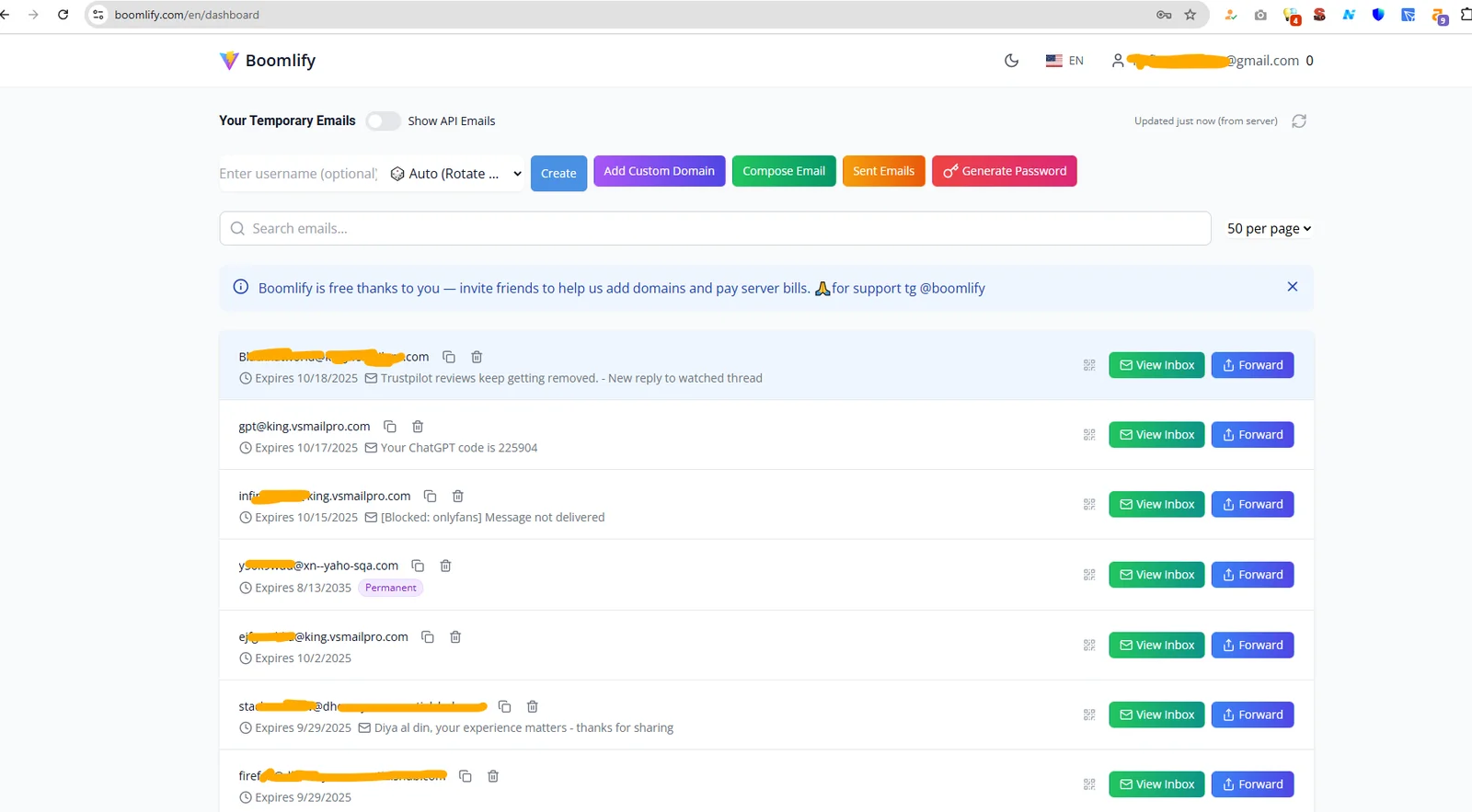View Inbox for gpt@king.vsmailpro.com
The height and width of the screenshot is (812, 1472).
1156,435
